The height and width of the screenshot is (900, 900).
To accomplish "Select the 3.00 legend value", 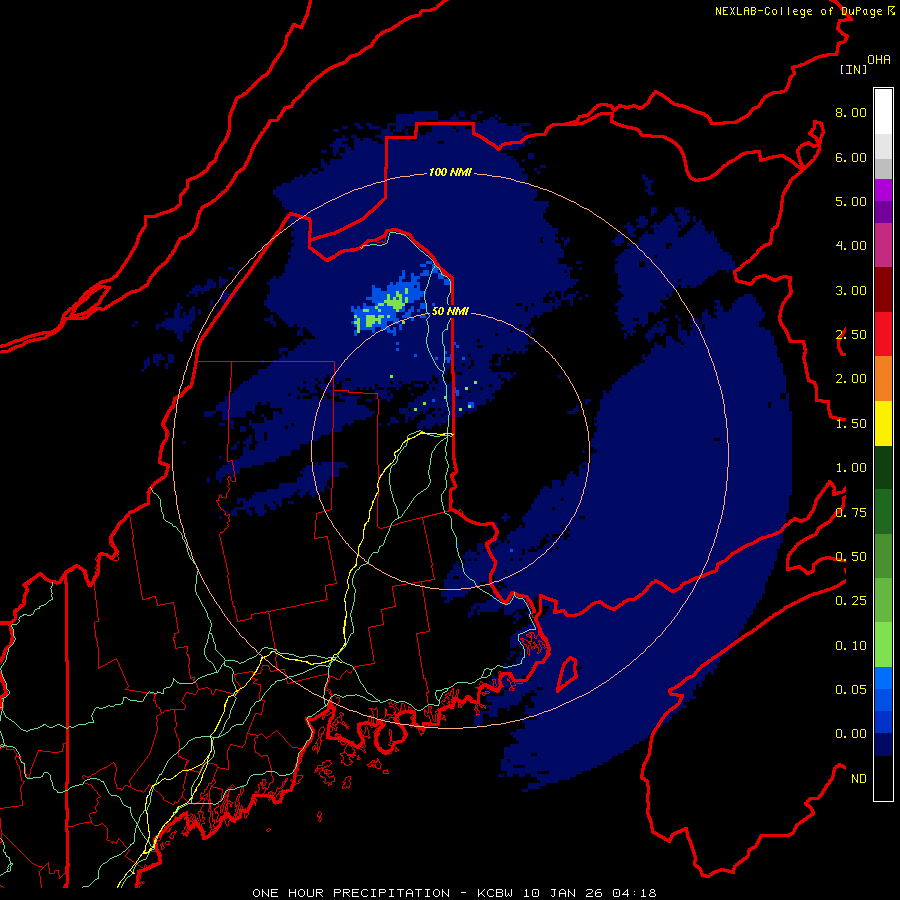I will point(851,290).
